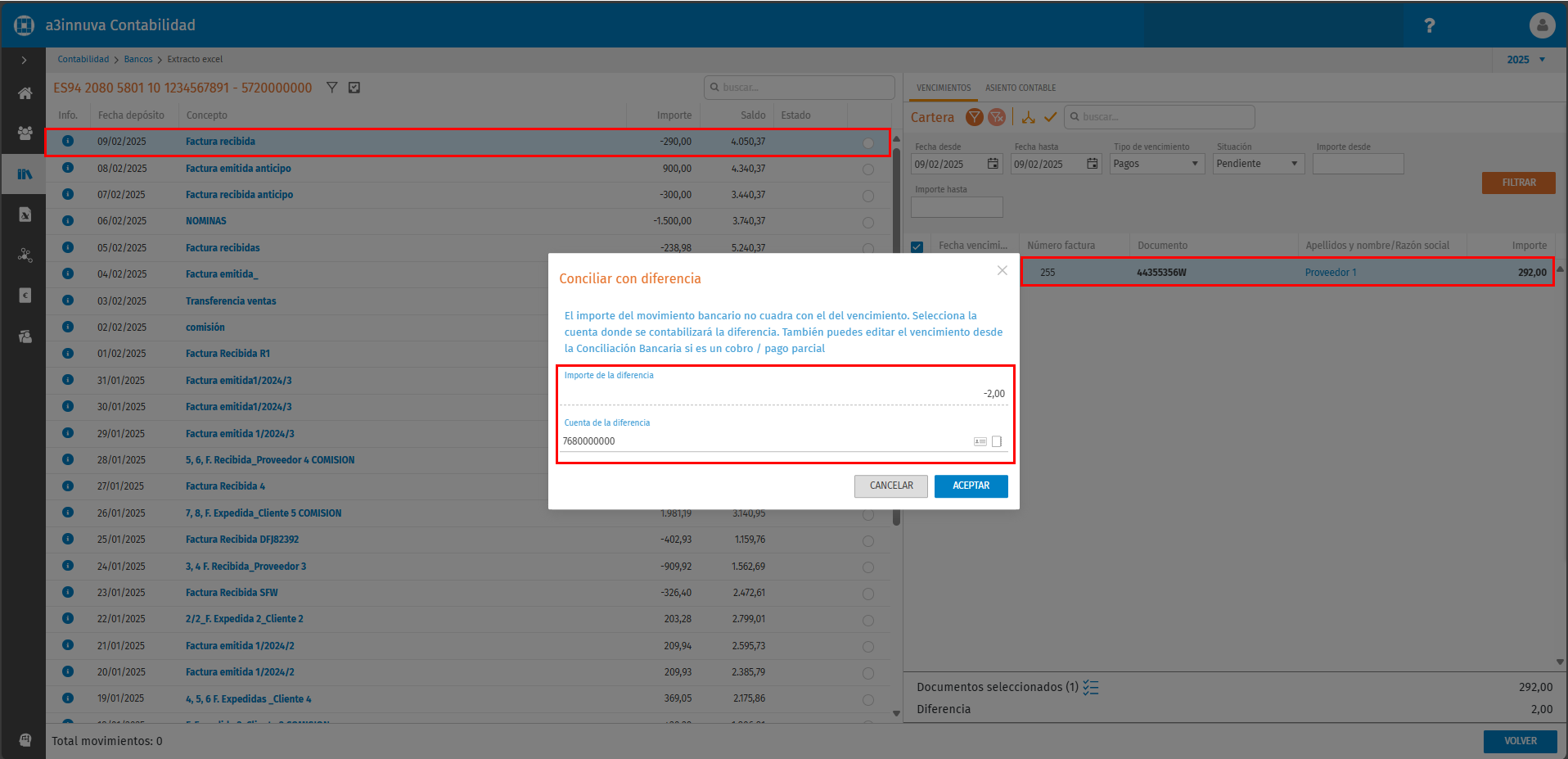Toggle the select-all checkbox in vencimientos header
The width and height of the screenshot is (1568, 759).
(917, 246)
